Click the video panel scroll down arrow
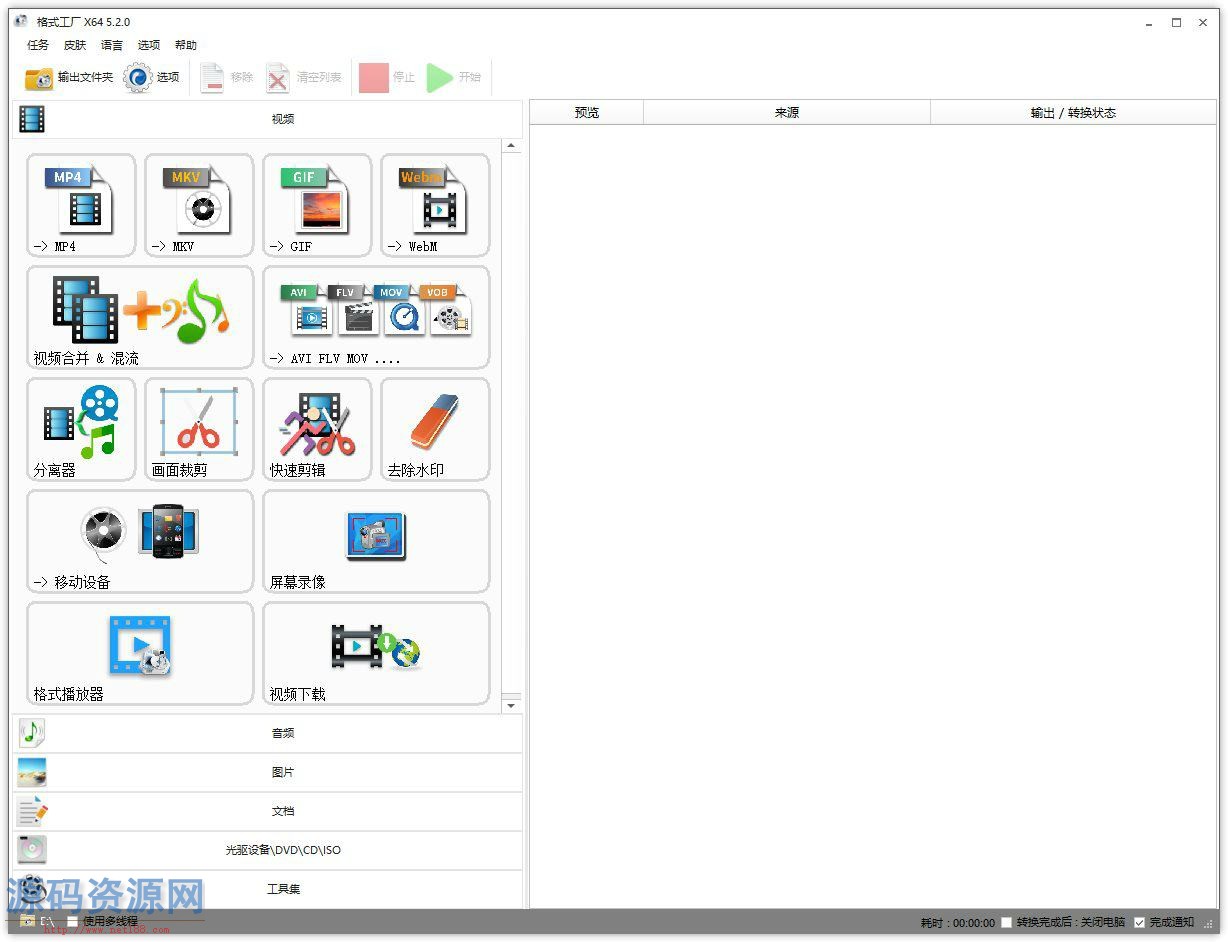Image resolution: width=1228 pixels, height=942 pixels. click(x=511, y=706)
